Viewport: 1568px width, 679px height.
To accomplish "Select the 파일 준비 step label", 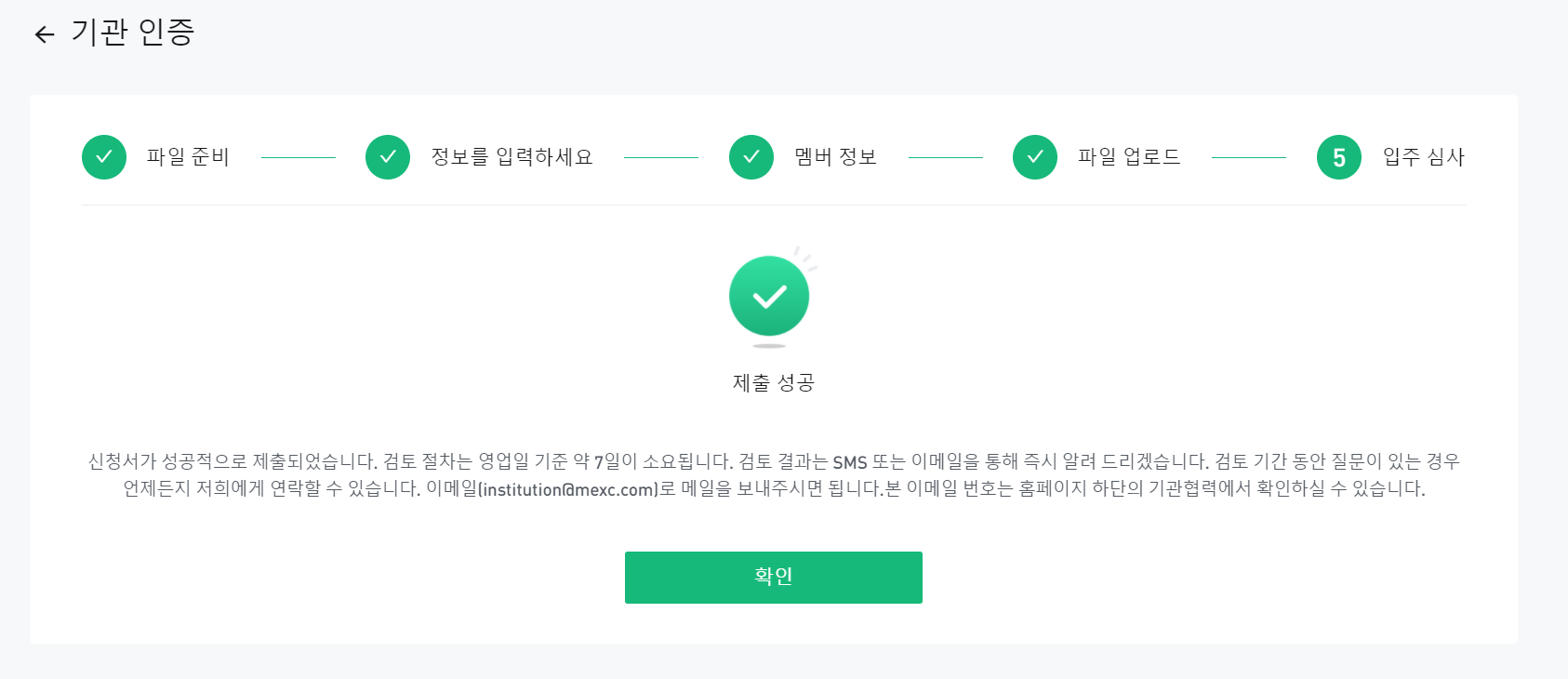I will pos(188,157).
